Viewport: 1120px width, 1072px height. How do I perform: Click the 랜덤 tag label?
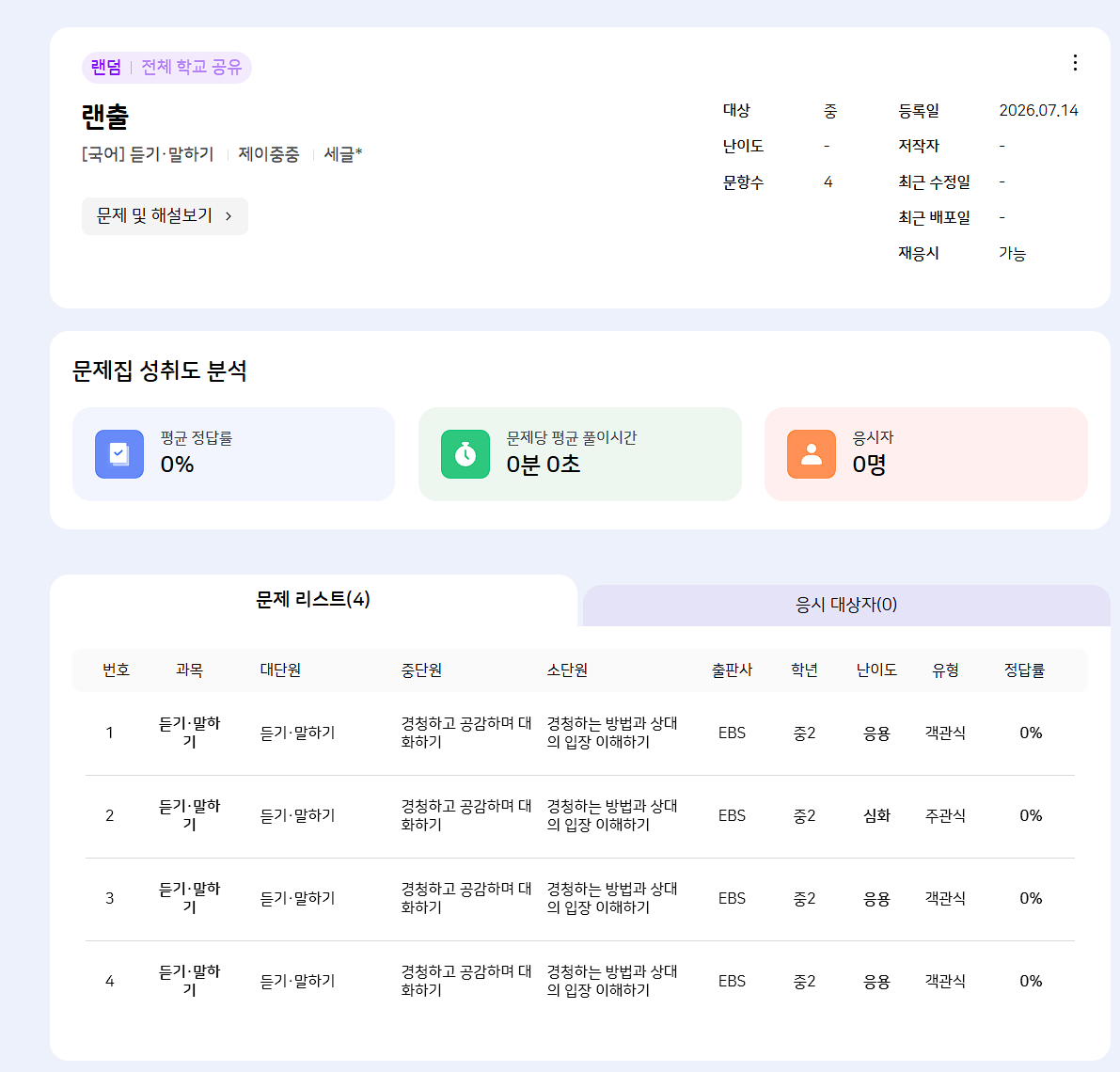[105, 67]
